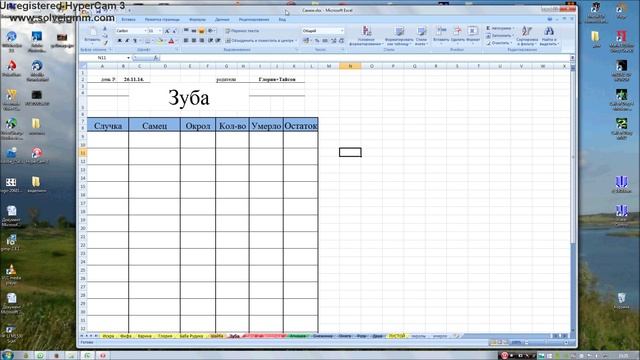This screenshot has height=360, width=640.
Task: Click the Cut scissors icon in clipboard group
Action: [x=105, y=29]
